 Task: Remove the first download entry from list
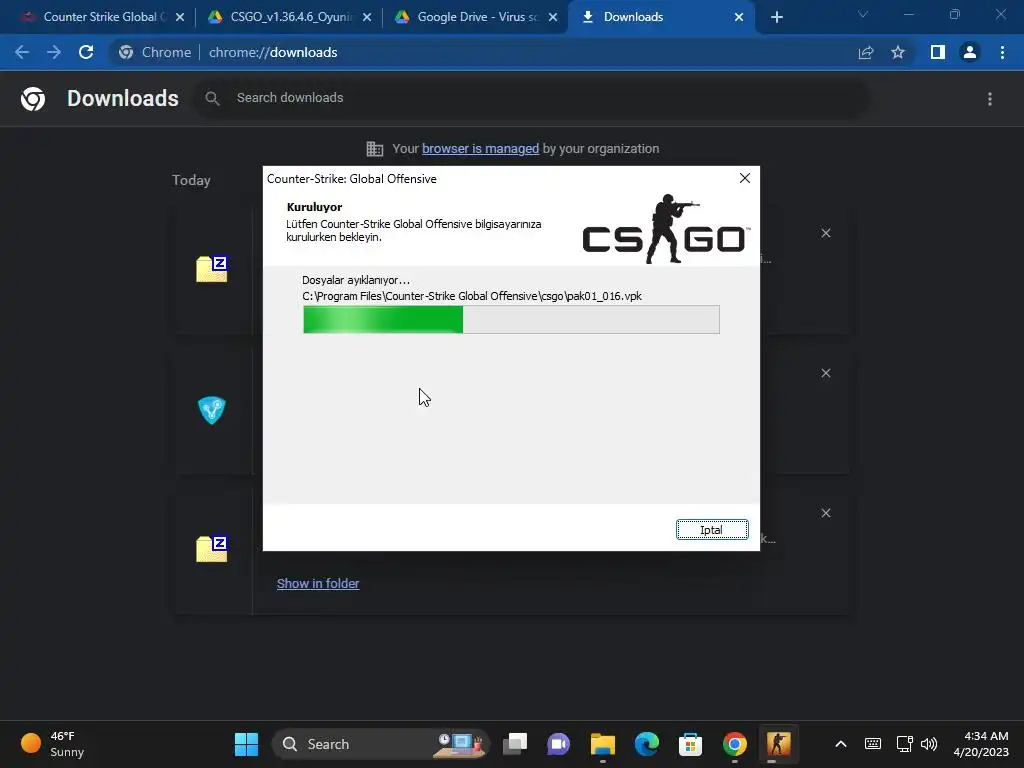pyautogui.click(x=825, y=233)
